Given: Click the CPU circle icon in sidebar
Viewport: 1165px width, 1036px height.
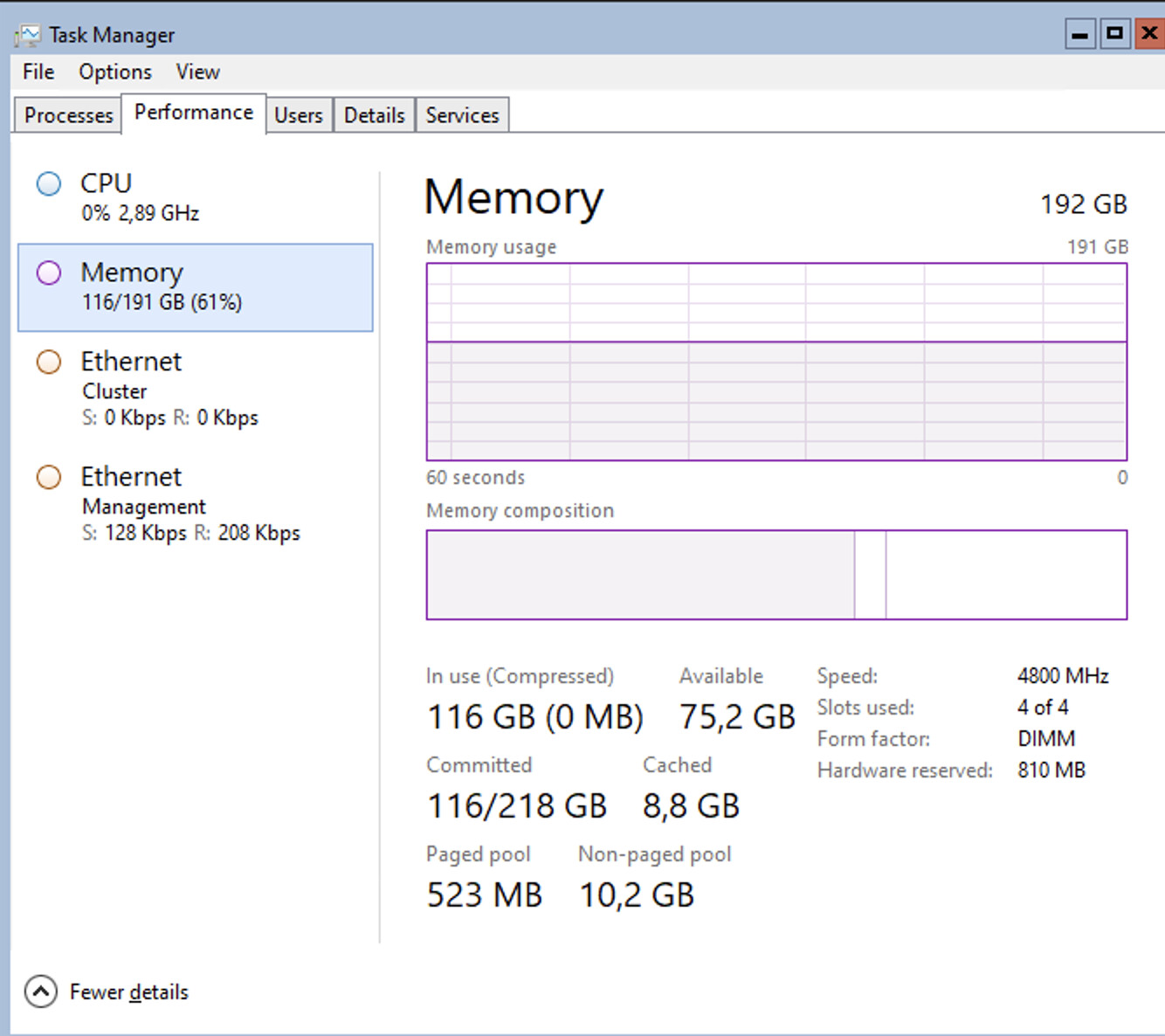Looking at the screenshot, I should [x=49, y=183].
